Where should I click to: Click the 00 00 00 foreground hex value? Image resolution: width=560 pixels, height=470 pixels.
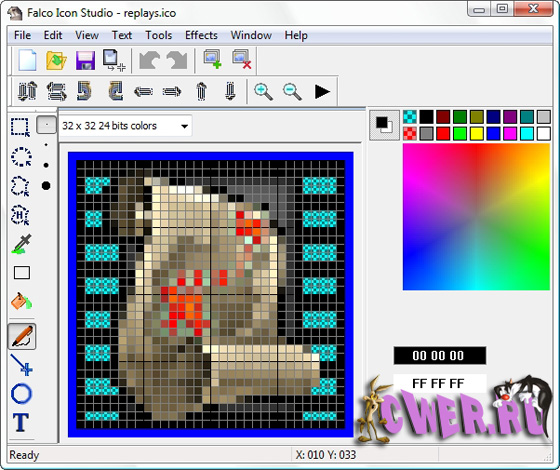point(440,355)
